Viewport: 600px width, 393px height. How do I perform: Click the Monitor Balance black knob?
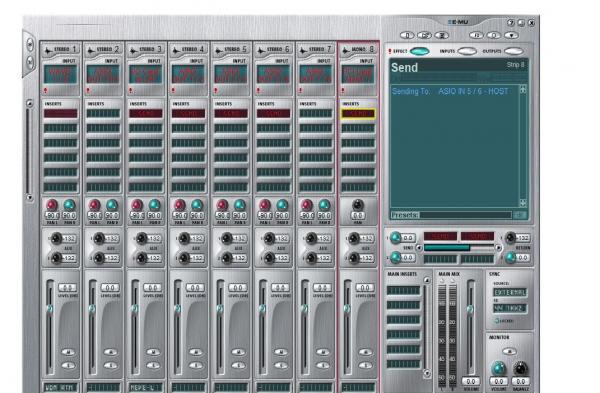pyautogui.click(x=520, y=369)
